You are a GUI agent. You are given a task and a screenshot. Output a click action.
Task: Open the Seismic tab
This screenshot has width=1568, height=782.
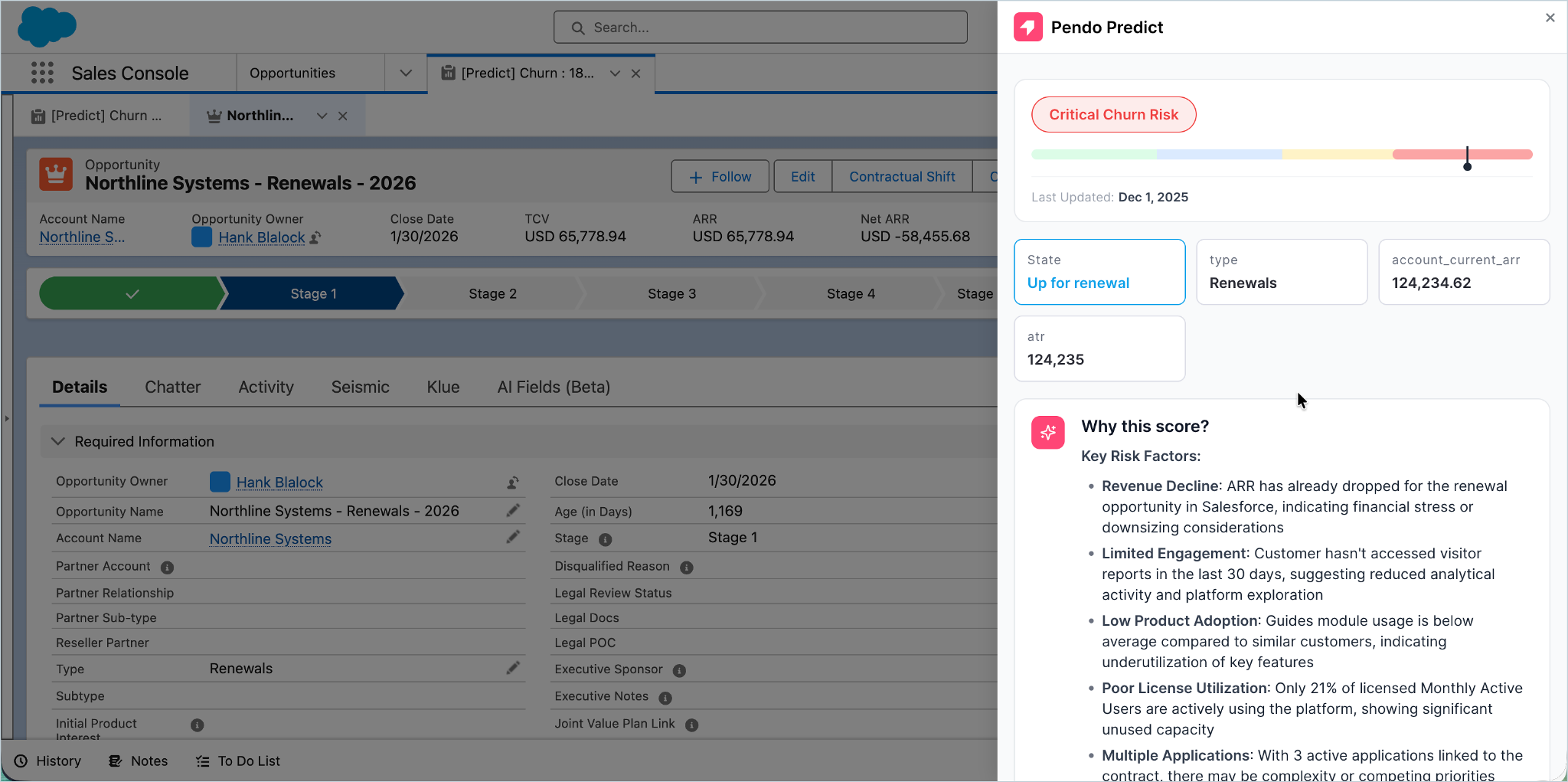coord(360,388)
